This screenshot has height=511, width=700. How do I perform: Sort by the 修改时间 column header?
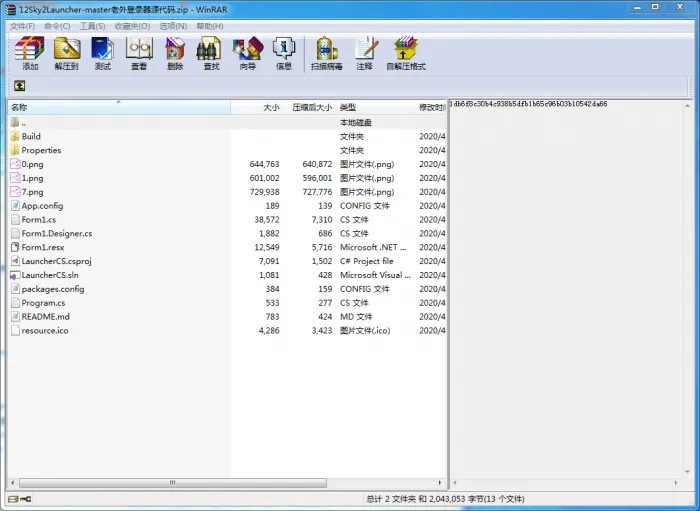click(431, 107)
